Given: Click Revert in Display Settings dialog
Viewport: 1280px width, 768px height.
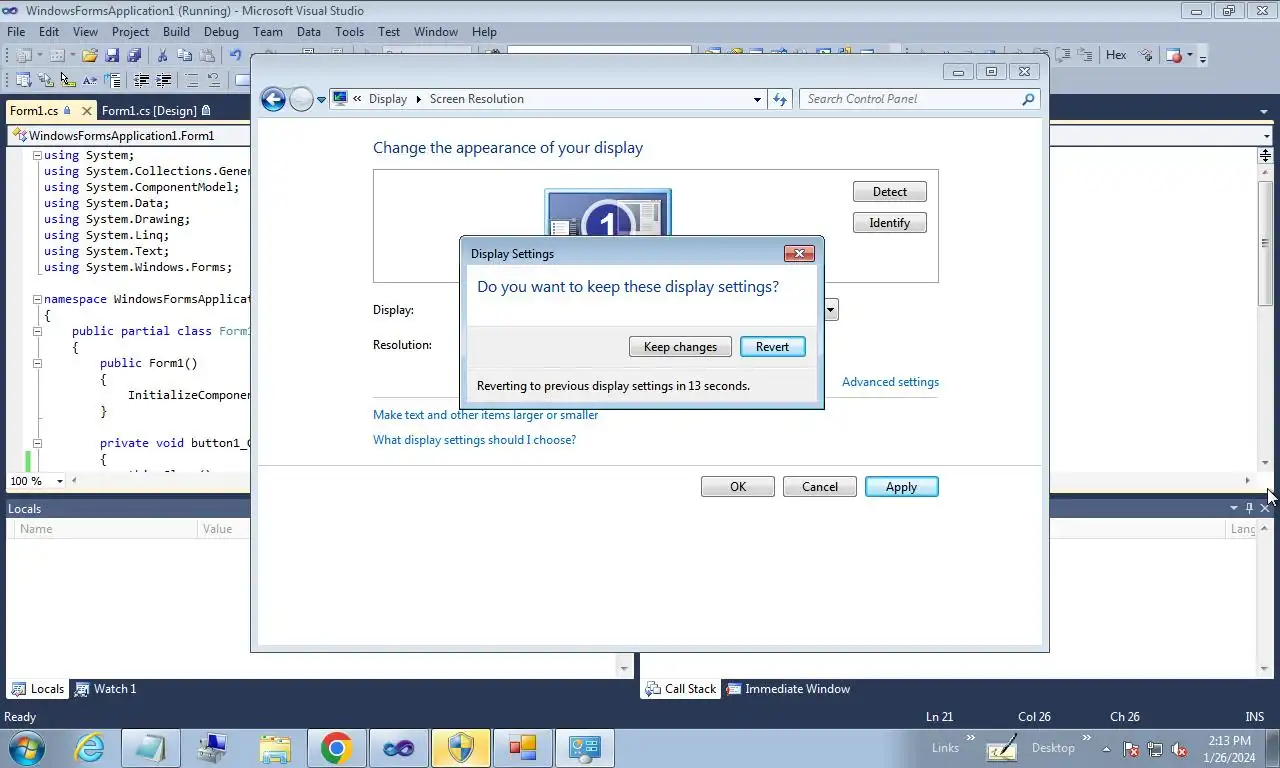Looking at the screenshot, I should pos(772,347).
